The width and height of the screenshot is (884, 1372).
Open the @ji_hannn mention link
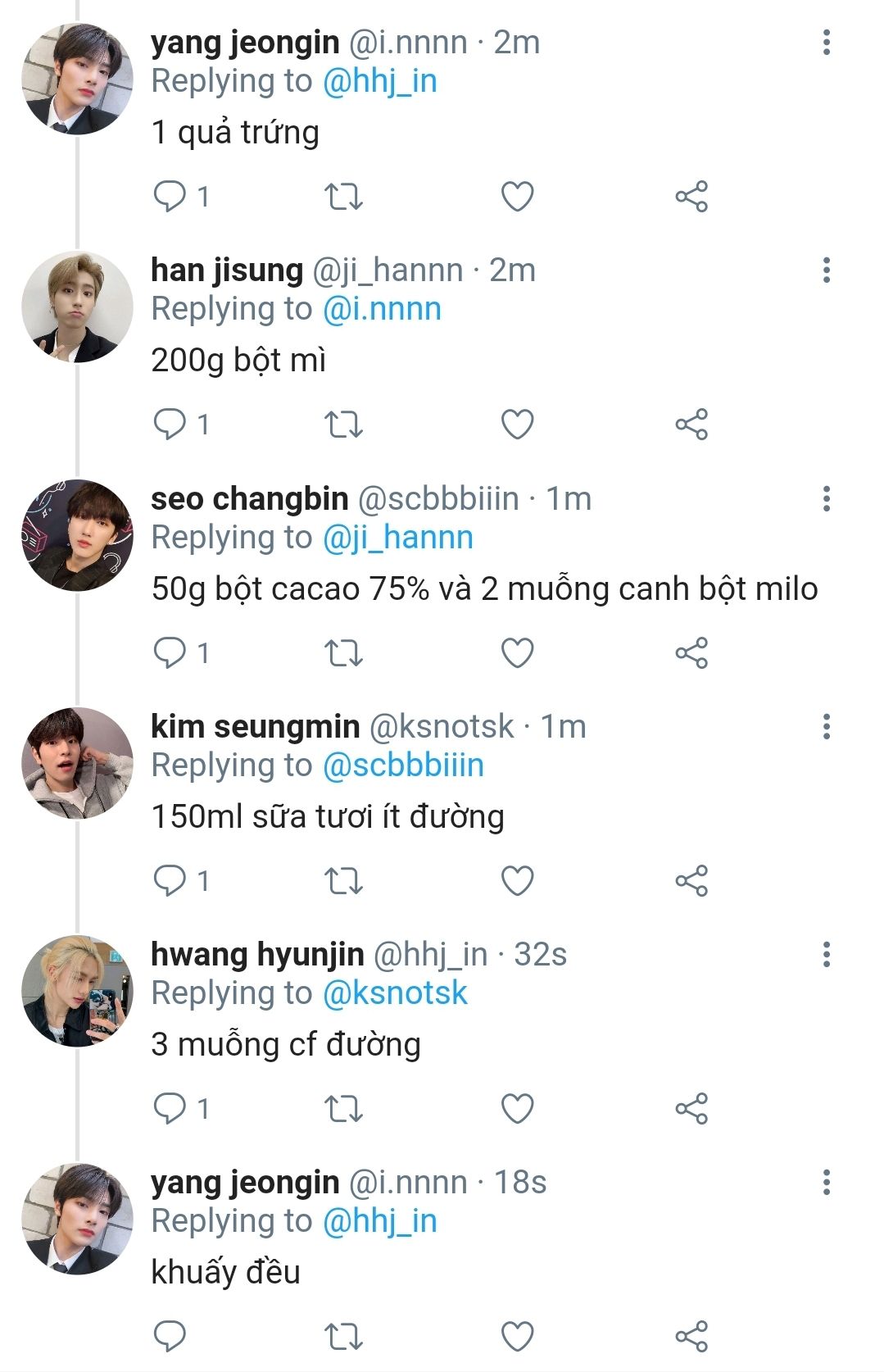click(x=397, y=538)
